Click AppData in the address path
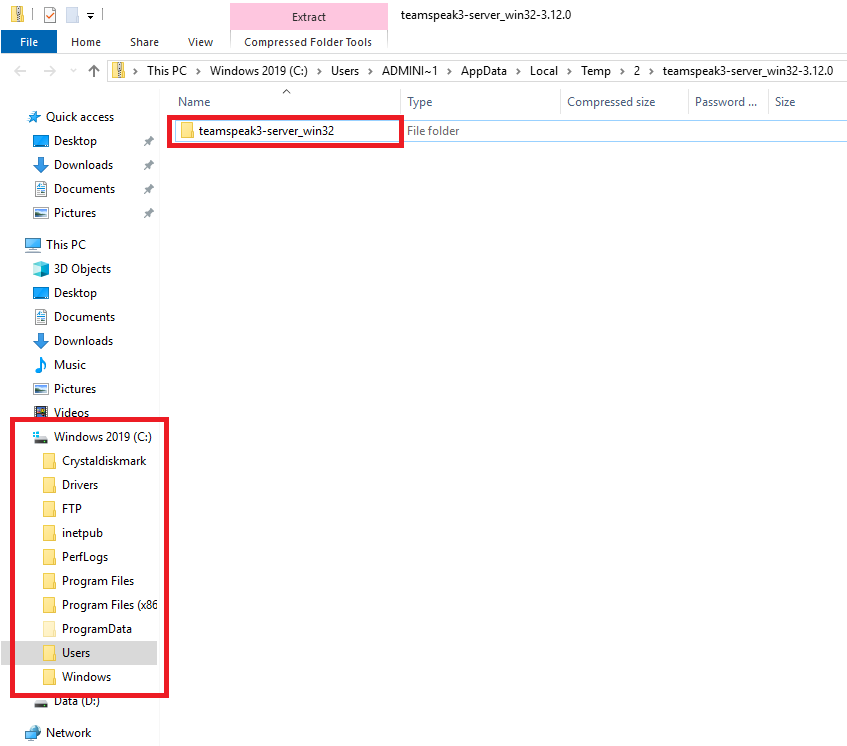847x746 pixels. (483, 71)
